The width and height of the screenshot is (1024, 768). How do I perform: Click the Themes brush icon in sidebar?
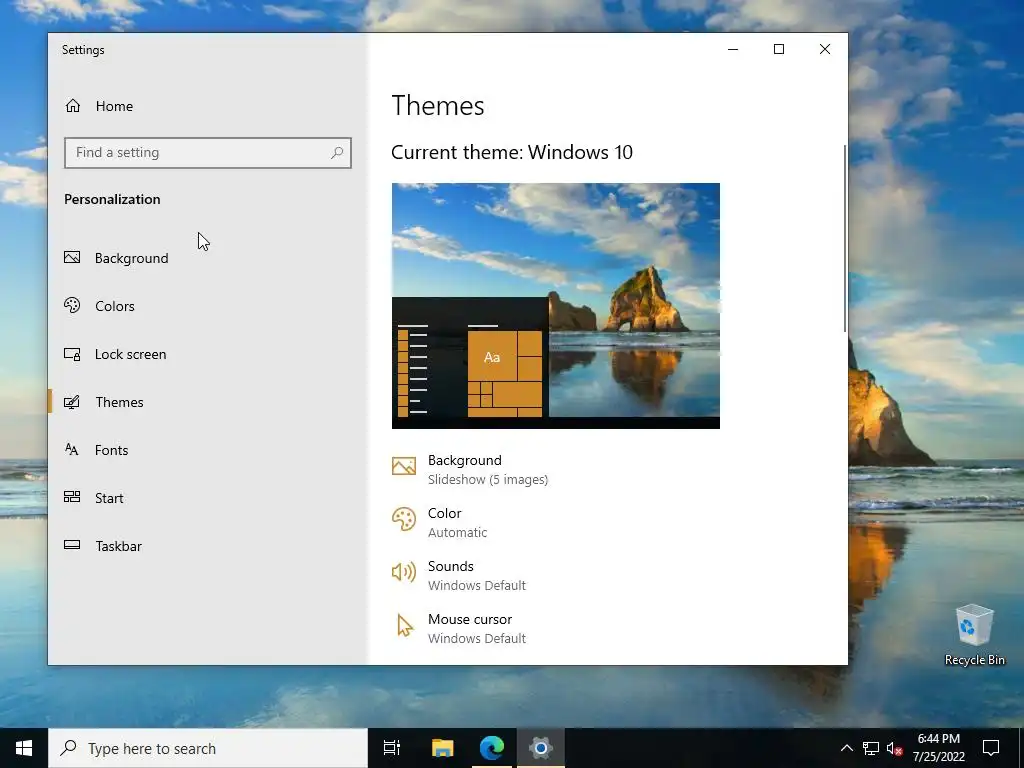pos(72,402)
